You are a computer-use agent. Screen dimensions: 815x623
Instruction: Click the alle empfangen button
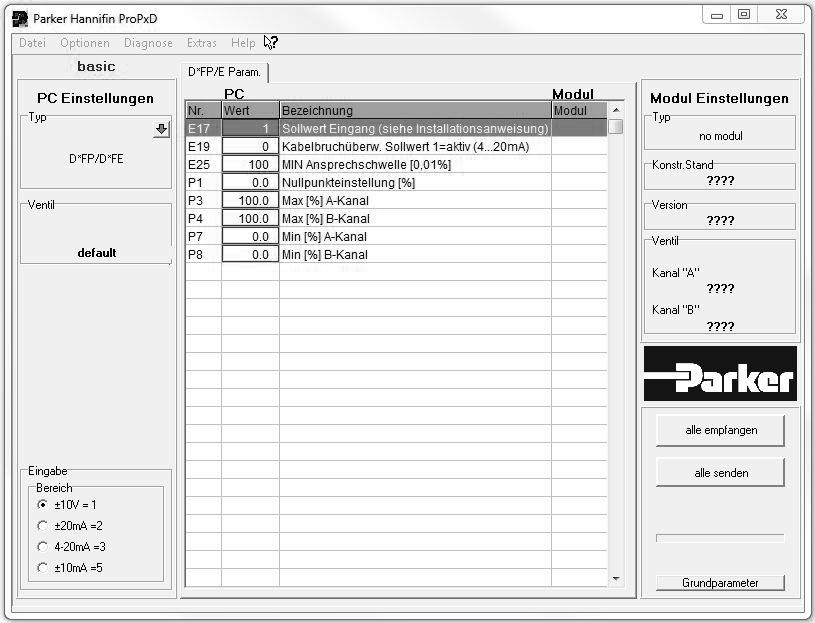(x=720, y=430)
